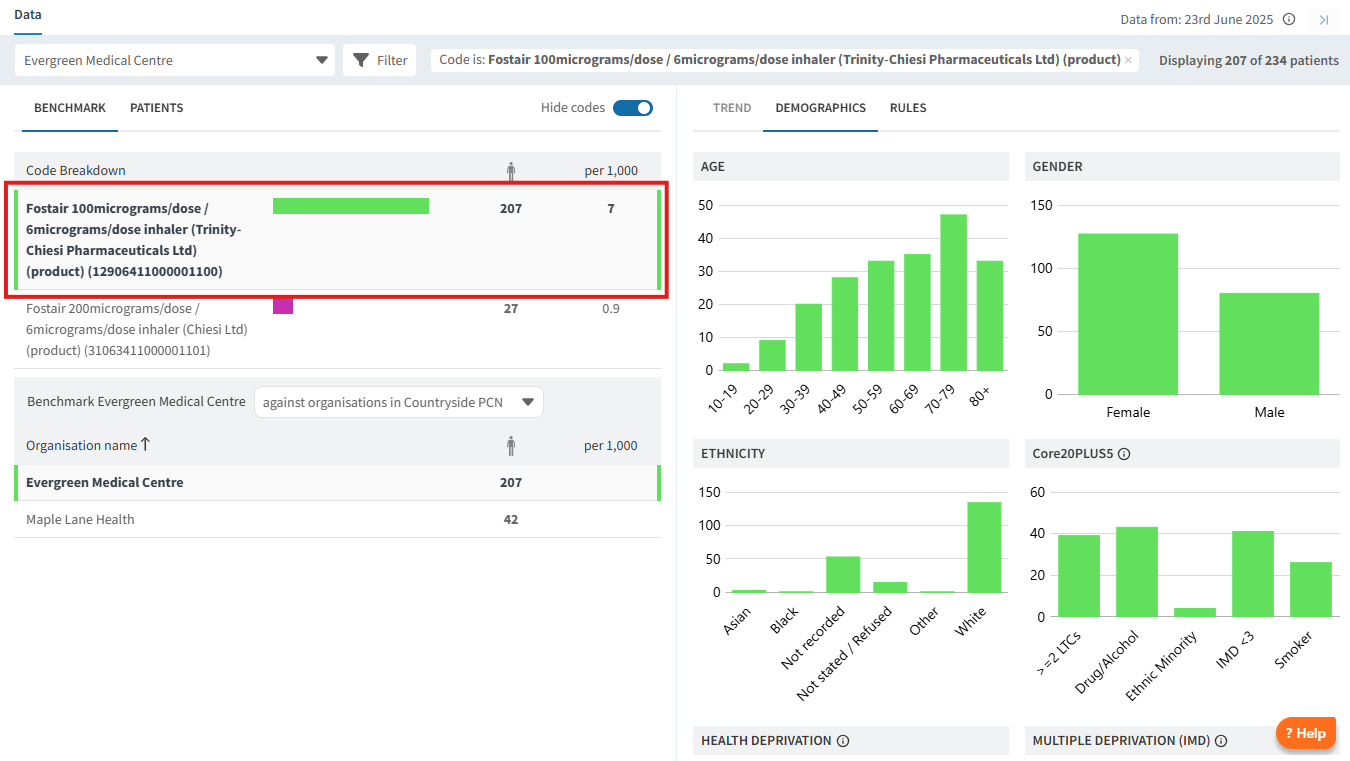
Task: Open Health Deprivation info icon
Action: (843, 741)
